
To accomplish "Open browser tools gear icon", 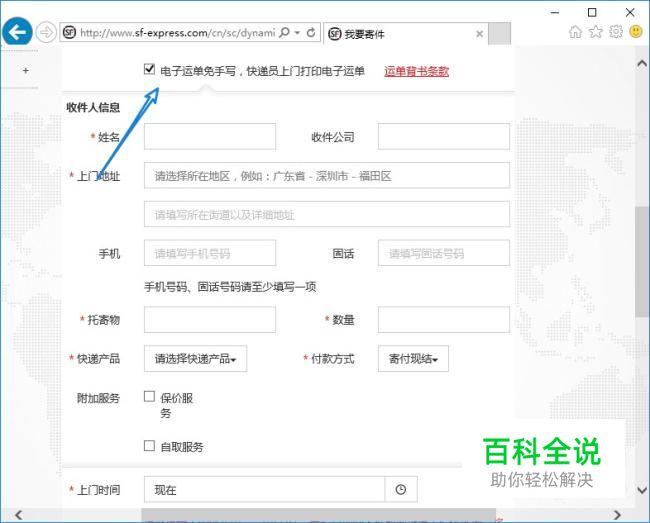I will point(616,31).
